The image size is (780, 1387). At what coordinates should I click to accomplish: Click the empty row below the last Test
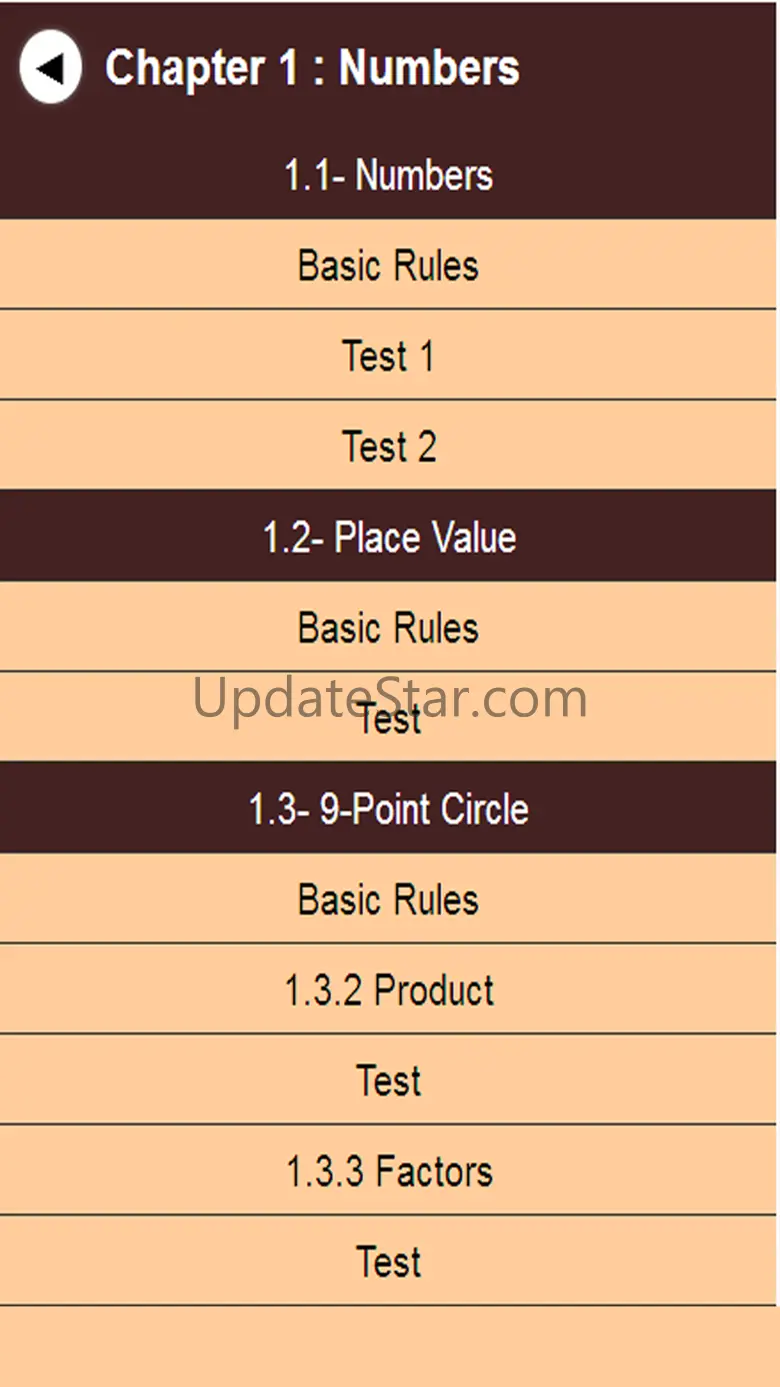[x=388, y=1346]
